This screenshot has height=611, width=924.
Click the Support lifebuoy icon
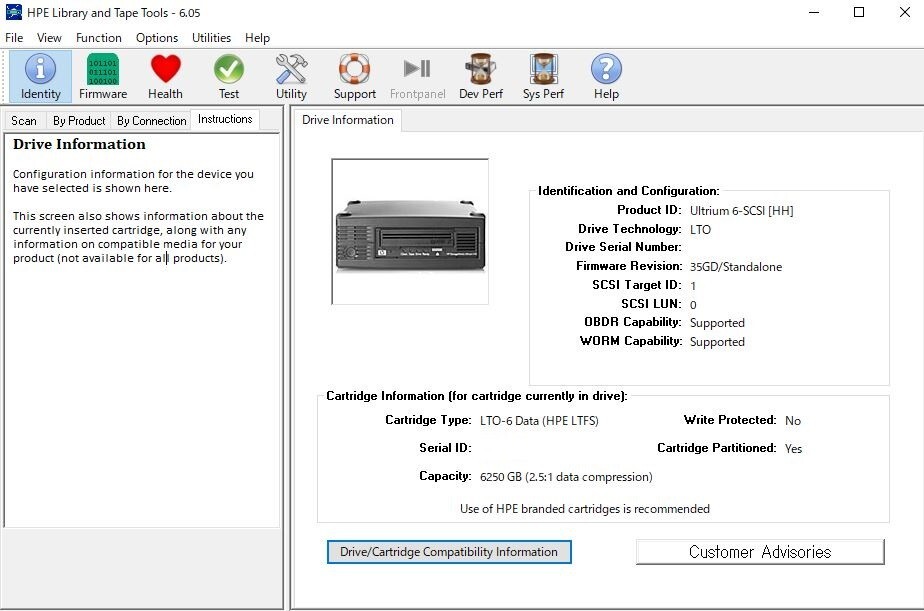pyautogui.click(x=354, y=77)
